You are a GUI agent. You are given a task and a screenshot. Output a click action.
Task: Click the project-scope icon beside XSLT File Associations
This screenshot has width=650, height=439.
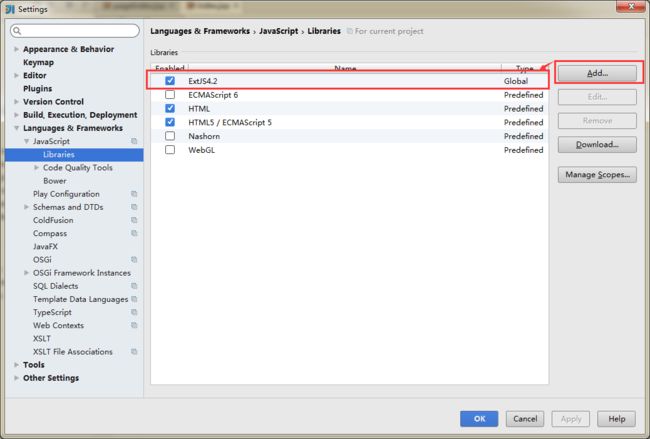(134, 352)
